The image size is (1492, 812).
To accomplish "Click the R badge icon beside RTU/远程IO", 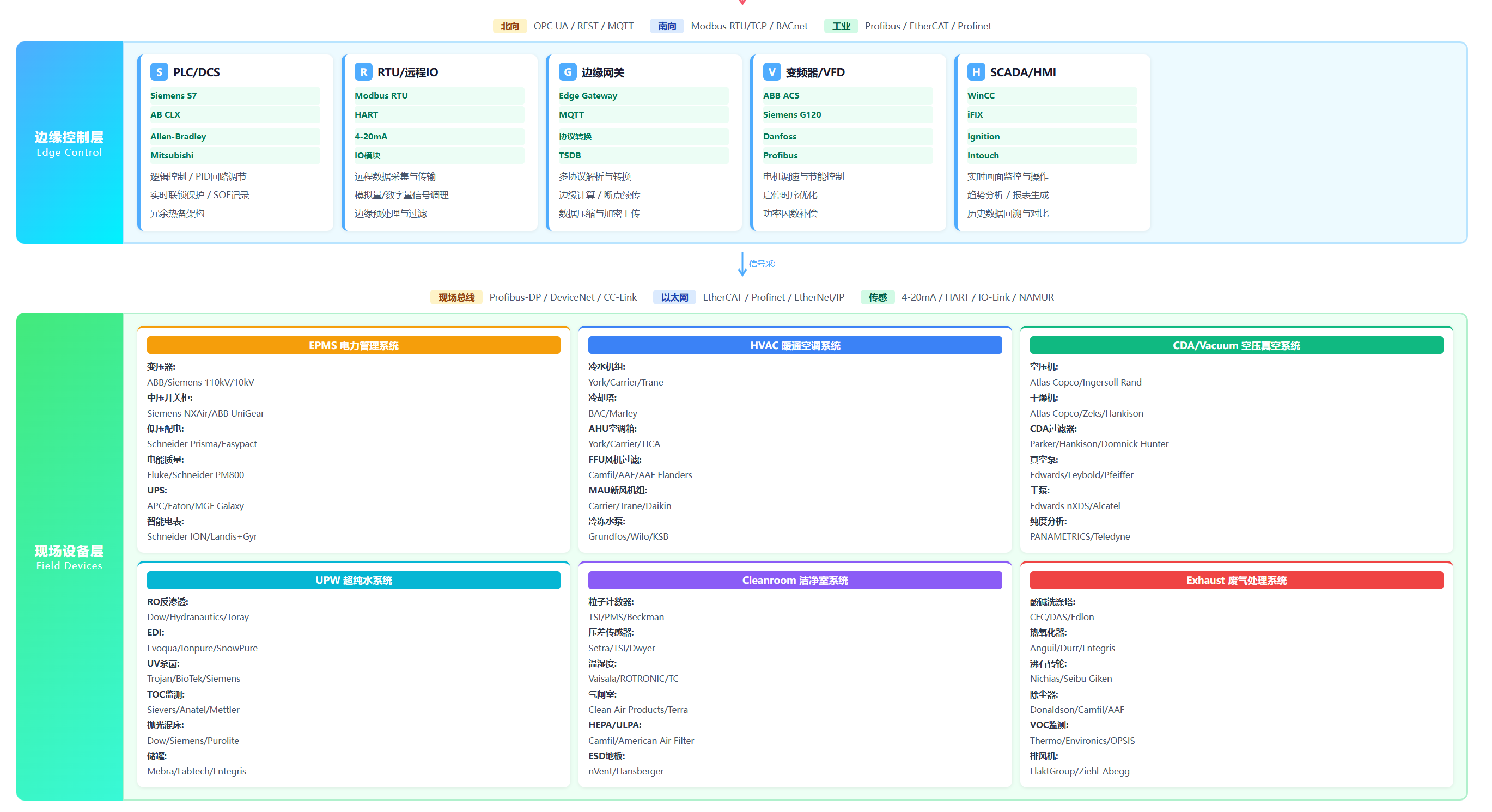I will (x=363, y=72).
